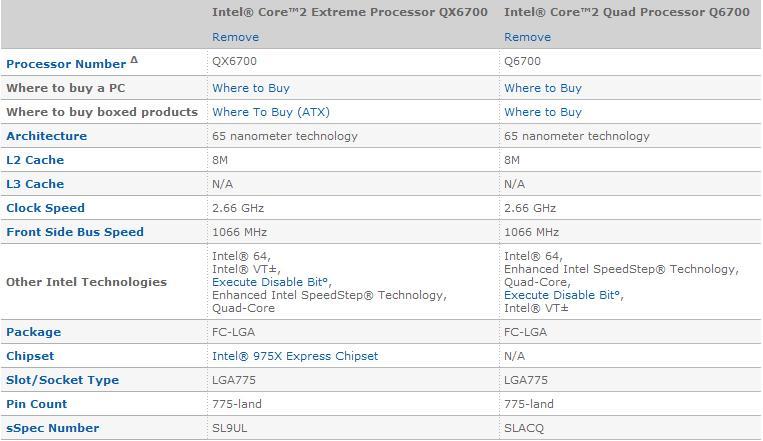Open the sSpec Number label link
This screenshot has height=441, width=763.
pyautogui.click(x=53, y=428)
